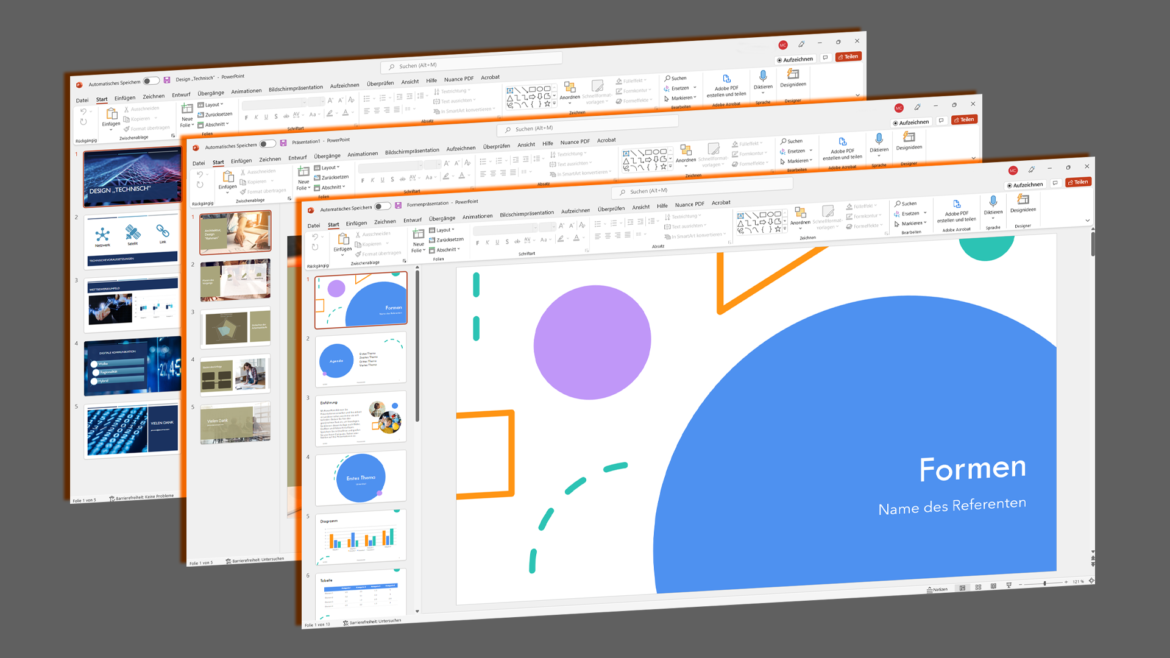This screenshot has height=658, width=1170.
Task: Switch to the Übergänge tab in the Formenpräsentation window
Action: click(442, 217)
